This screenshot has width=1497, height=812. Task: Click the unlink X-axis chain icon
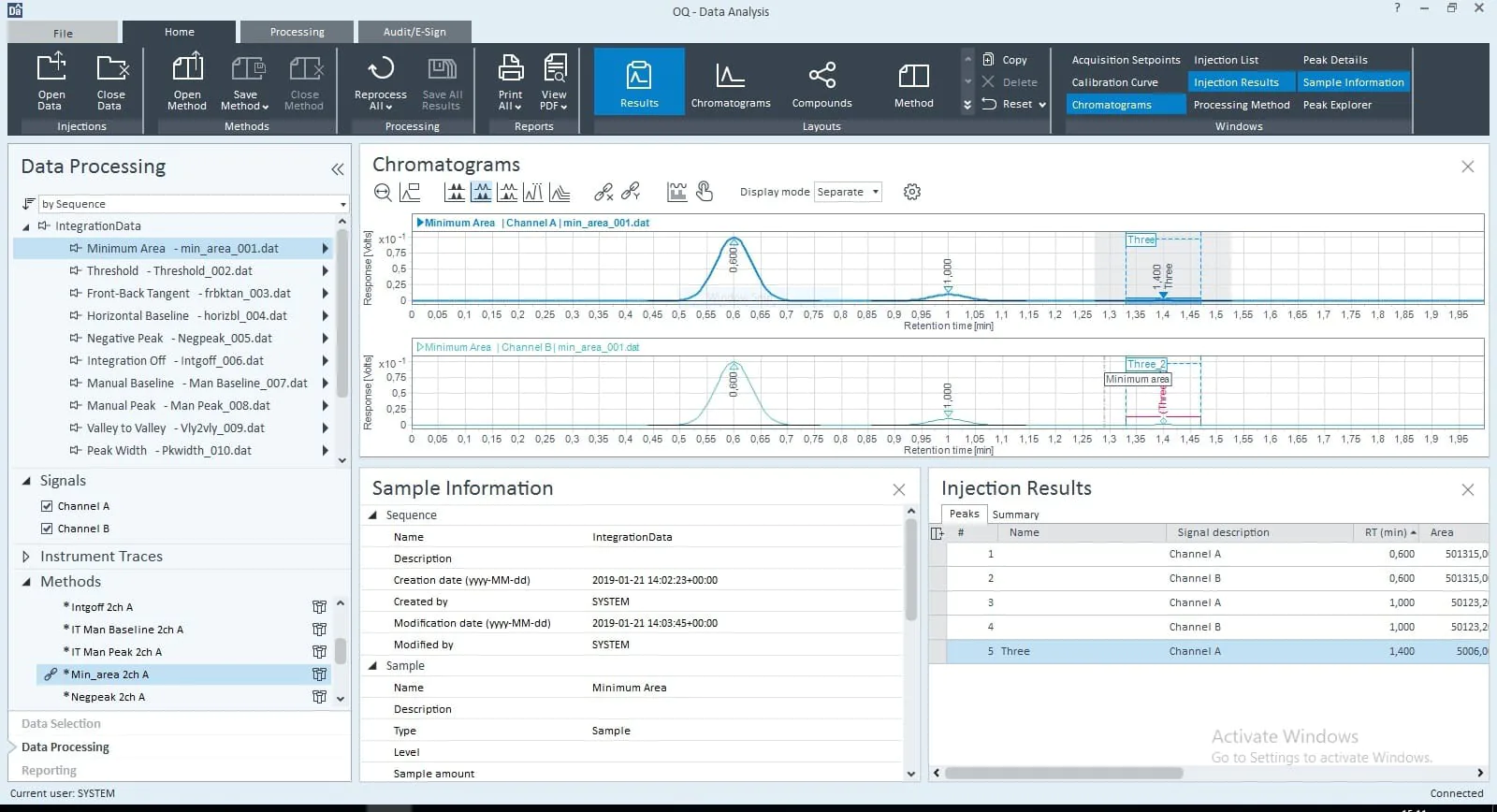point(603,192)
